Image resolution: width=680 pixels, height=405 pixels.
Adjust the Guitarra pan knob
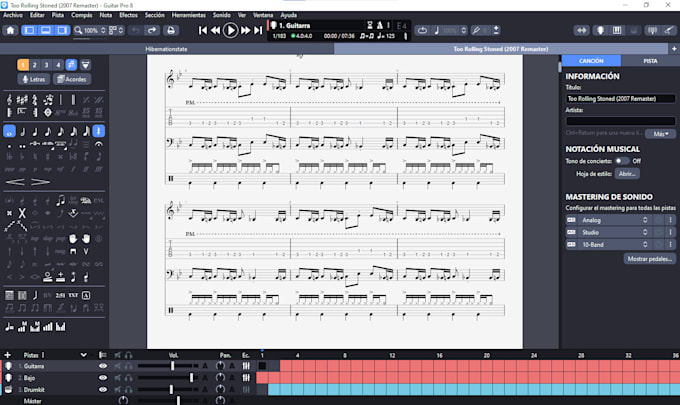(220, 366)
